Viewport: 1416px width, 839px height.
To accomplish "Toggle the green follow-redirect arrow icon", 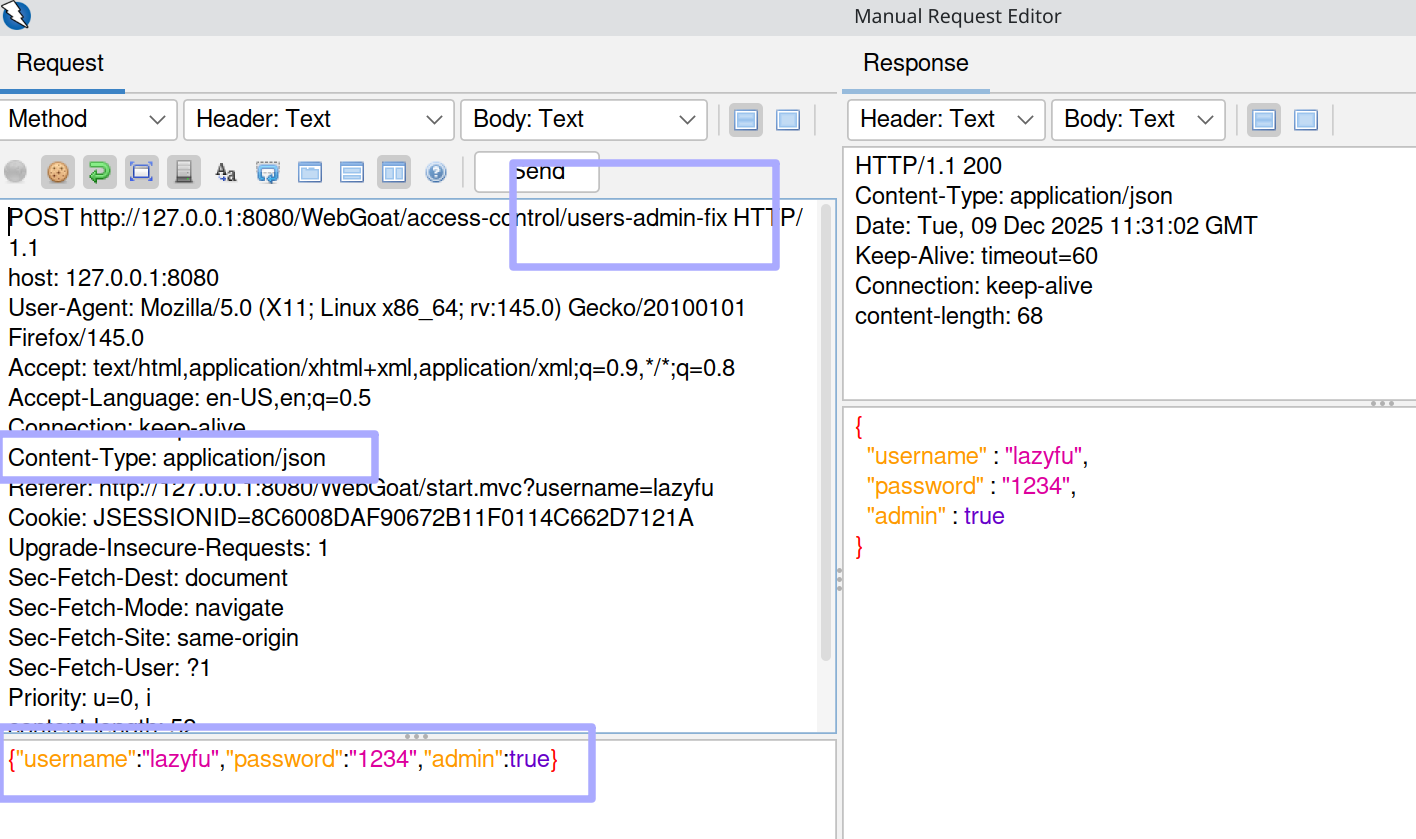I will click(100, 172).
